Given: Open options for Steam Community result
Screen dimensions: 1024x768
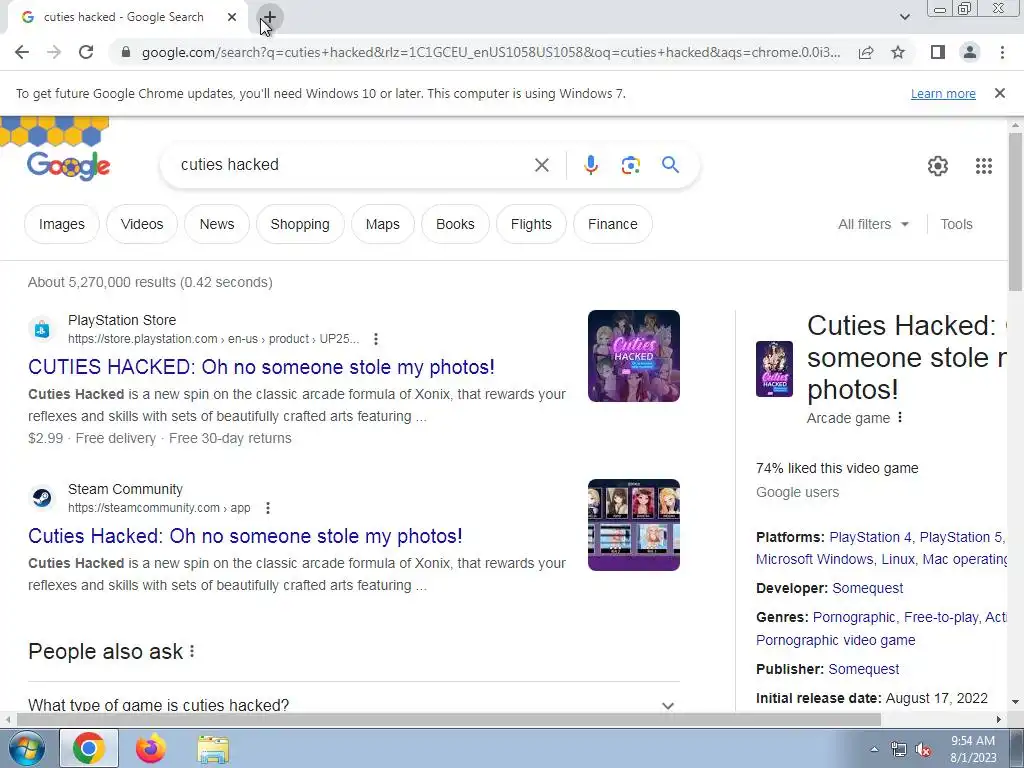Looking at the screenshot, I should point(268,508).
